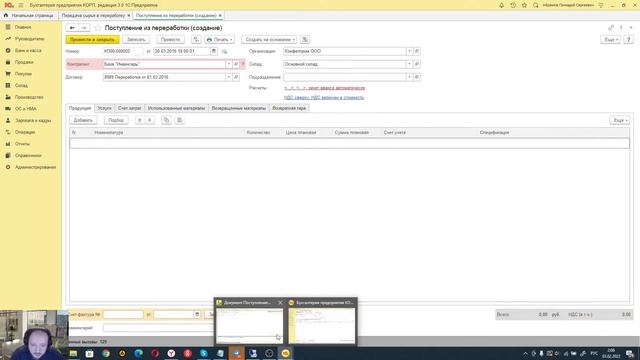Switch to Счет затрат tab
640x360 pixels.
click(129, 108)
